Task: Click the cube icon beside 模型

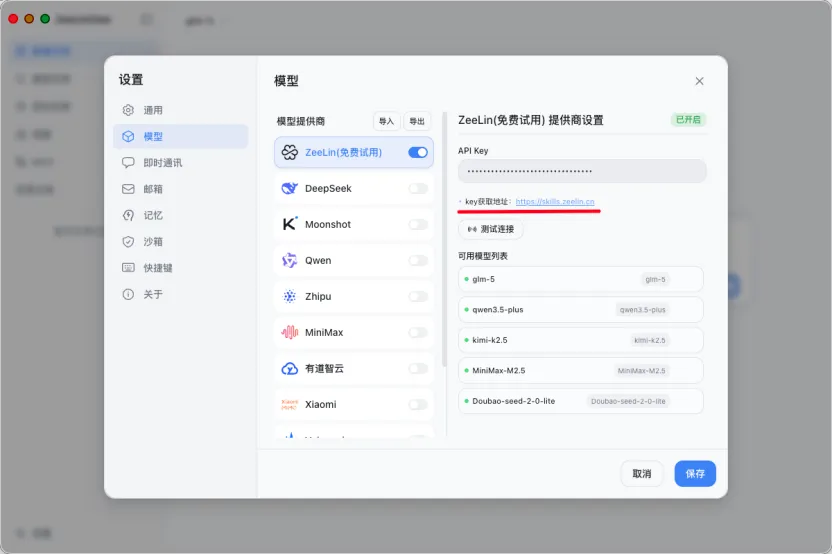Action: pyautogui.click(x=128, y=136)
